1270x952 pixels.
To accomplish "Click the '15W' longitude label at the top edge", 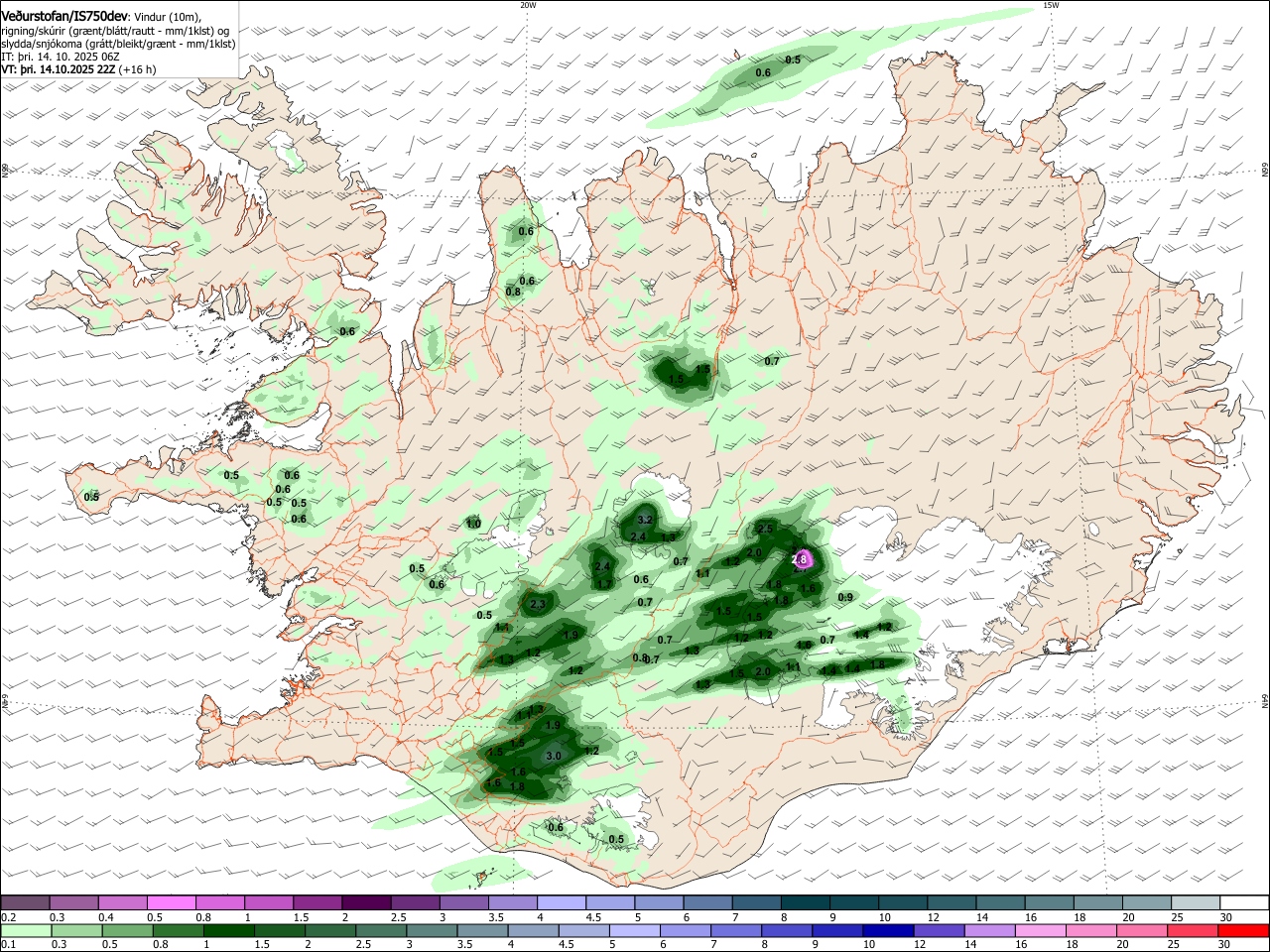I will click(x=1052, y=5).
